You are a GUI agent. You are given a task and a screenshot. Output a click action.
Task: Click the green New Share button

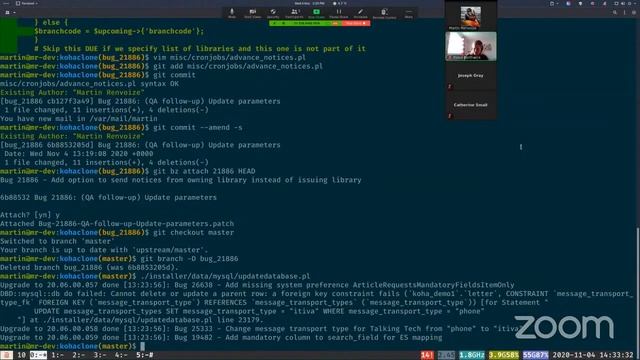pos(316,13)
